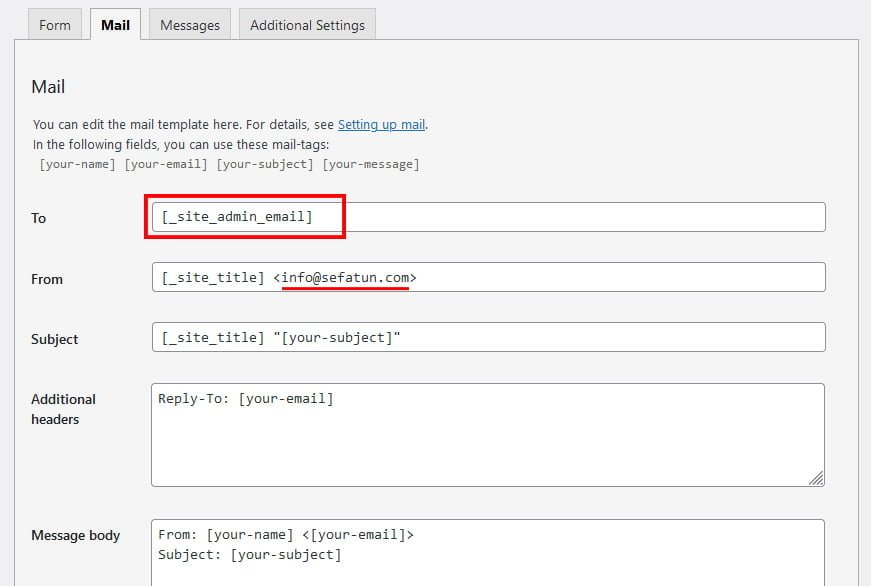Go to Additional Settings tab
Screen dimensions: 871x586
tap(307, 24)
